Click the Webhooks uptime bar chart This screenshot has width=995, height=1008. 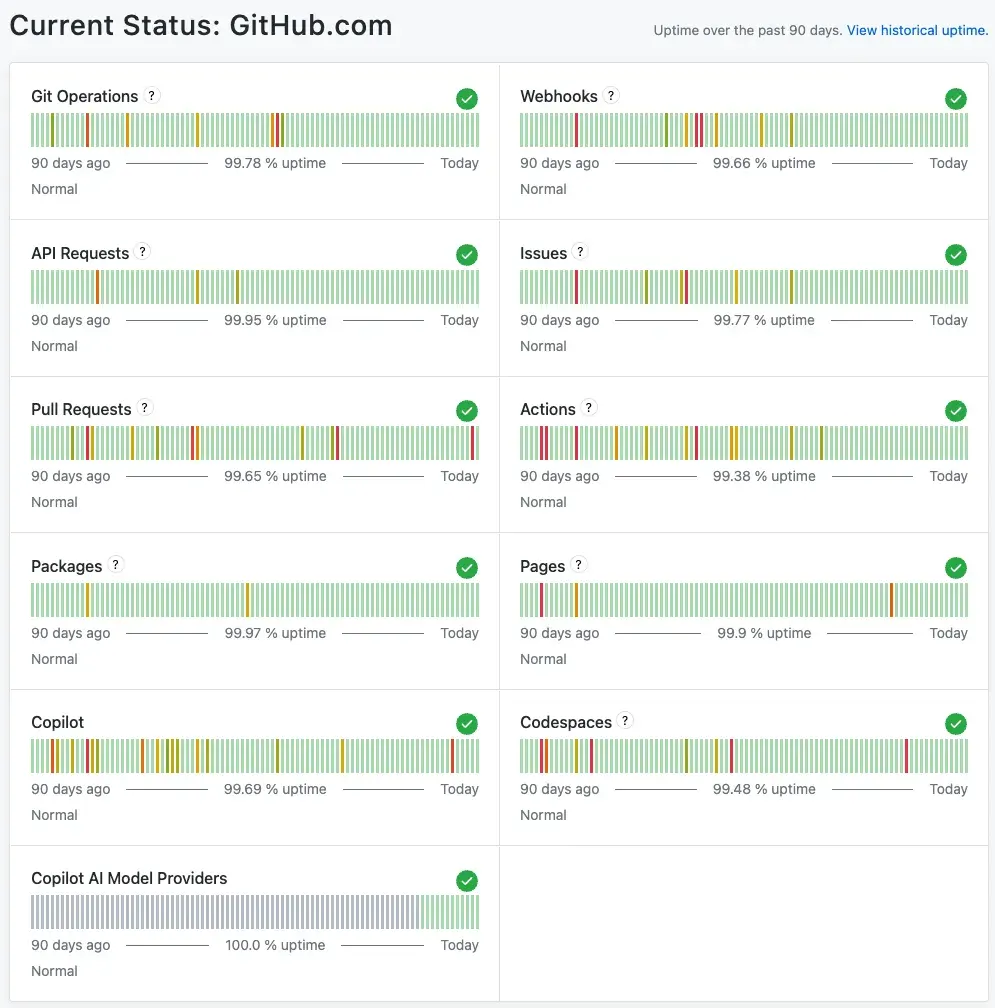744,130
